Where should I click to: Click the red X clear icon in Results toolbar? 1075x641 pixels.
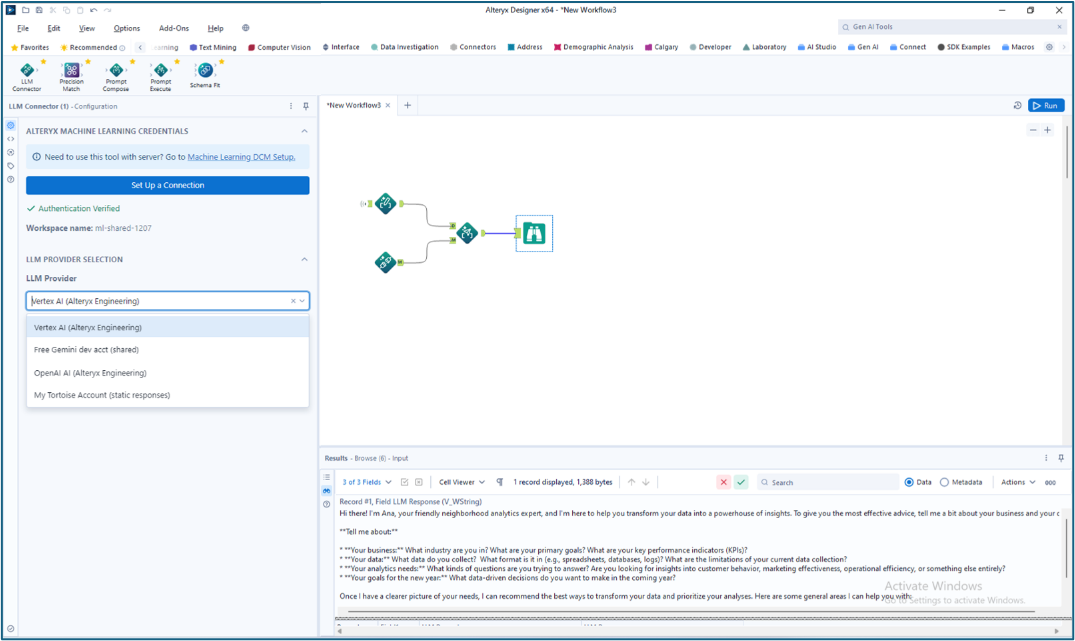723,481
